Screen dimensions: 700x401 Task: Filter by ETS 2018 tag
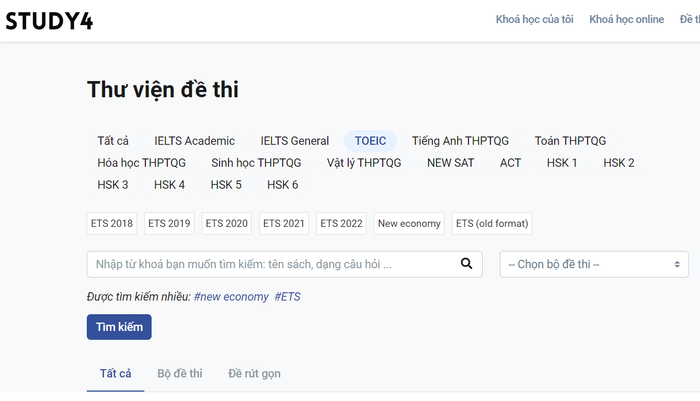click(x=112, y=223)
